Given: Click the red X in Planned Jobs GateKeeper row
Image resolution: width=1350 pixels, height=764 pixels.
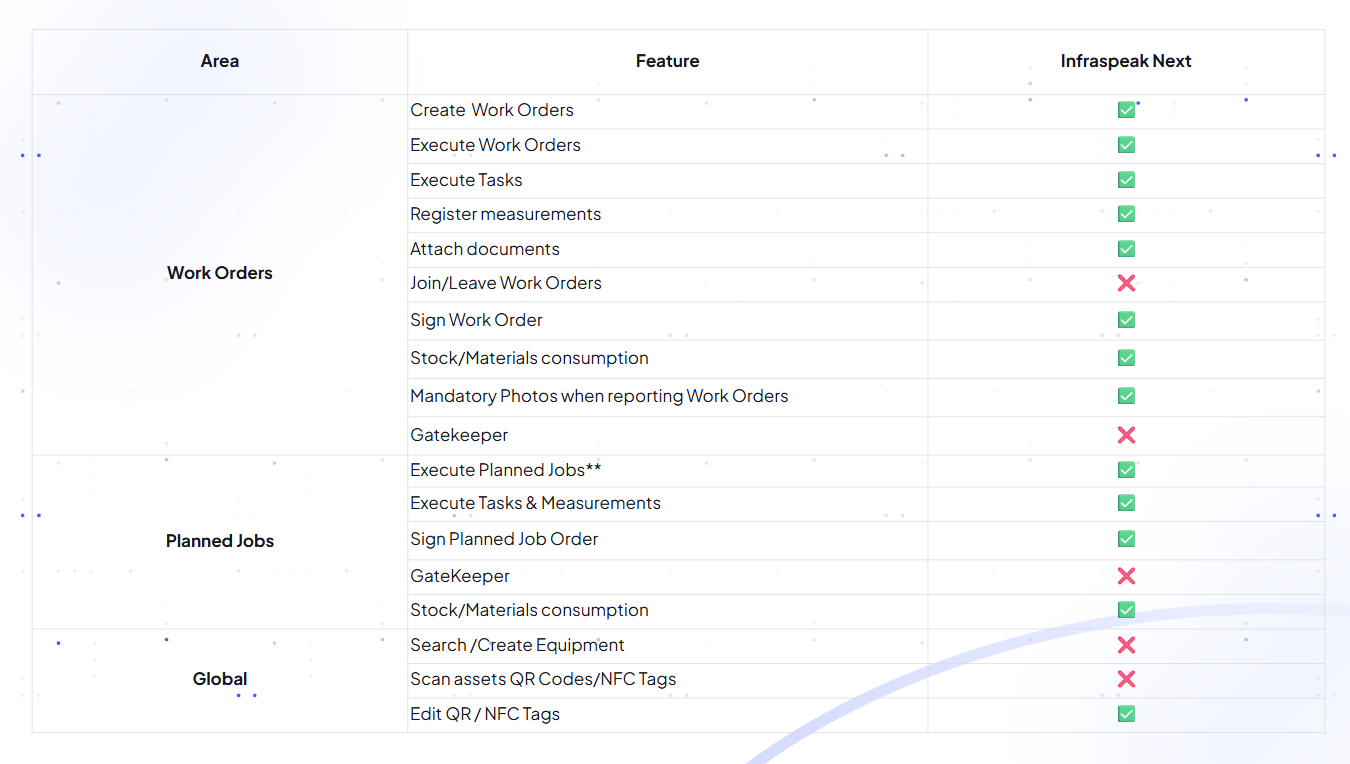Looking at the screenshot, I should (1126, 576).
